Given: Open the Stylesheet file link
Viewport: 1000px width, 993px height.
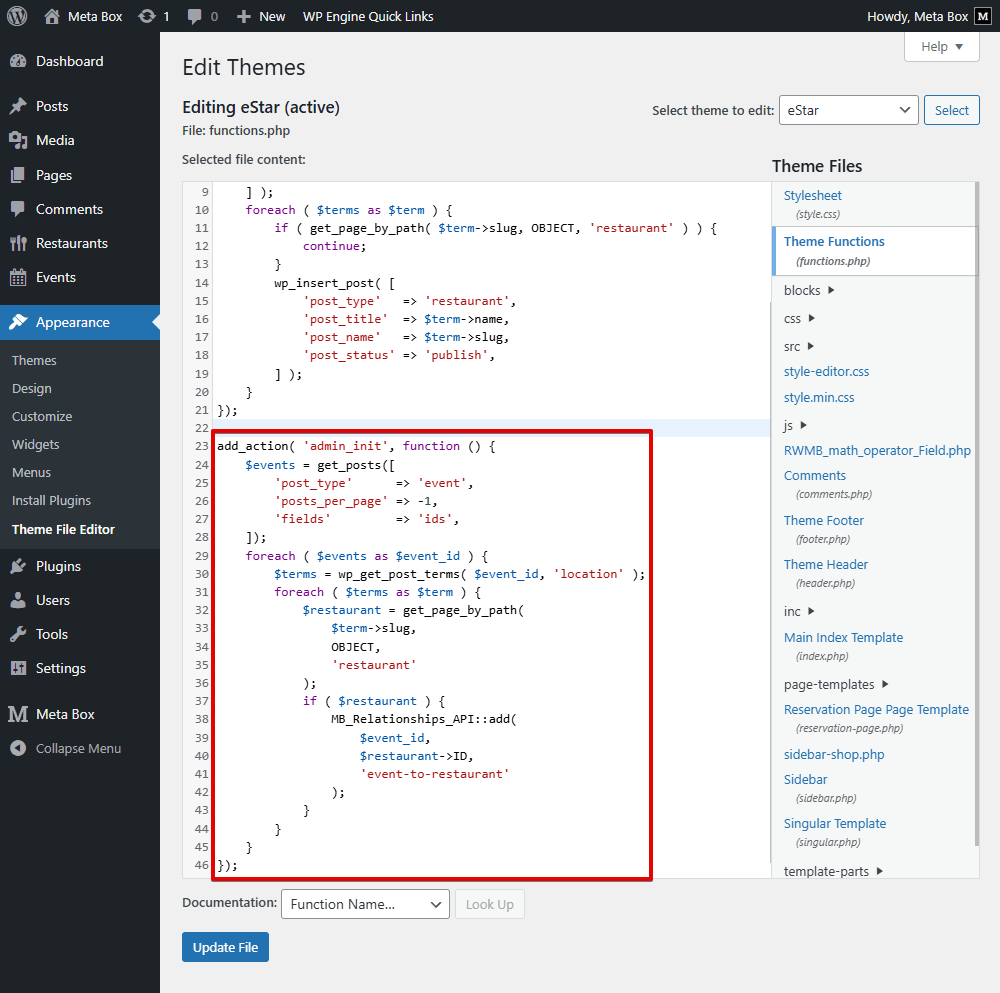Looking at the screenshot, I should 812,196.
